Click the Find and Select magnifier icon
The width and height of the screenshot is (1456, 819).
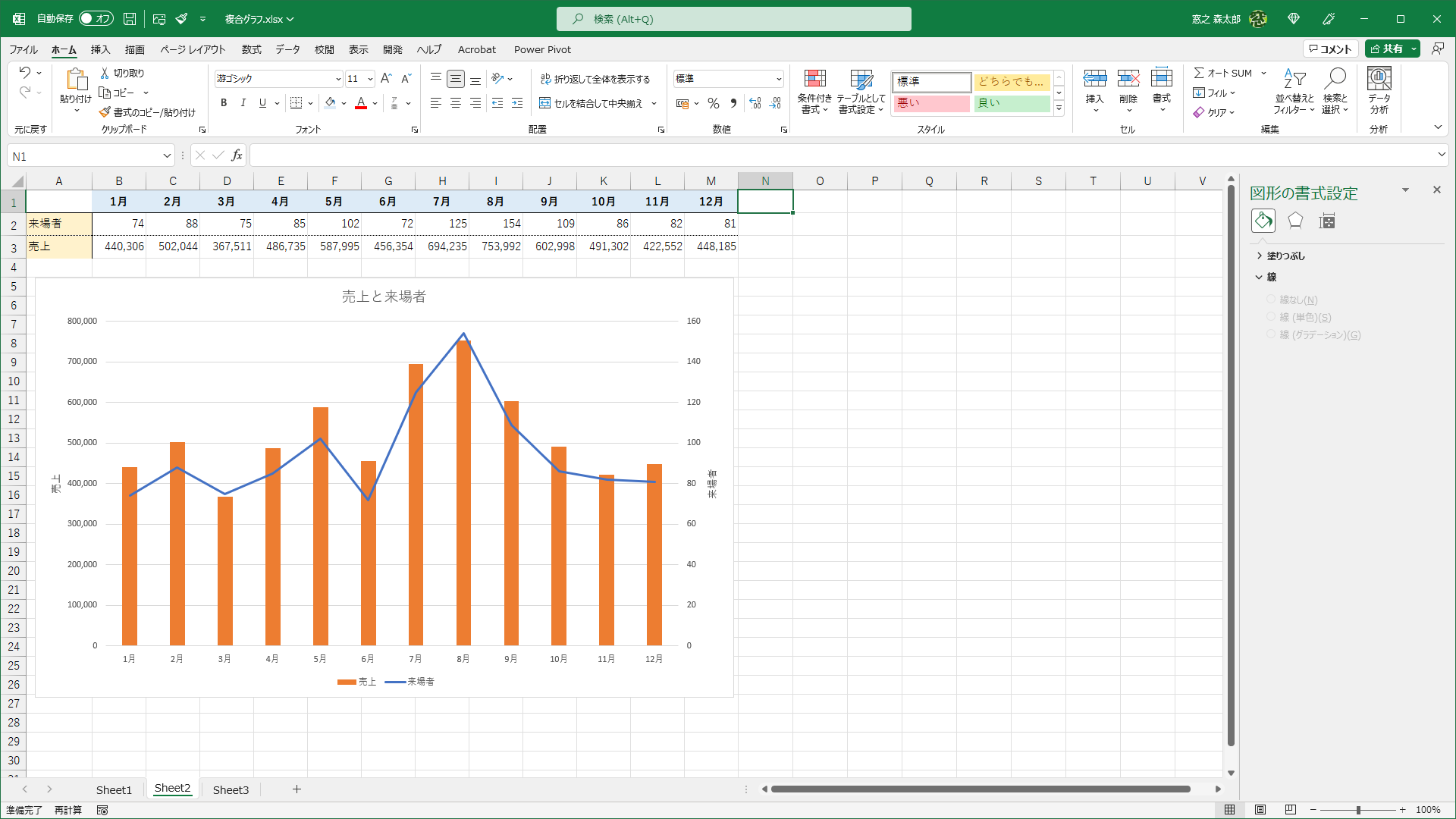click(x=1335, y=80)
